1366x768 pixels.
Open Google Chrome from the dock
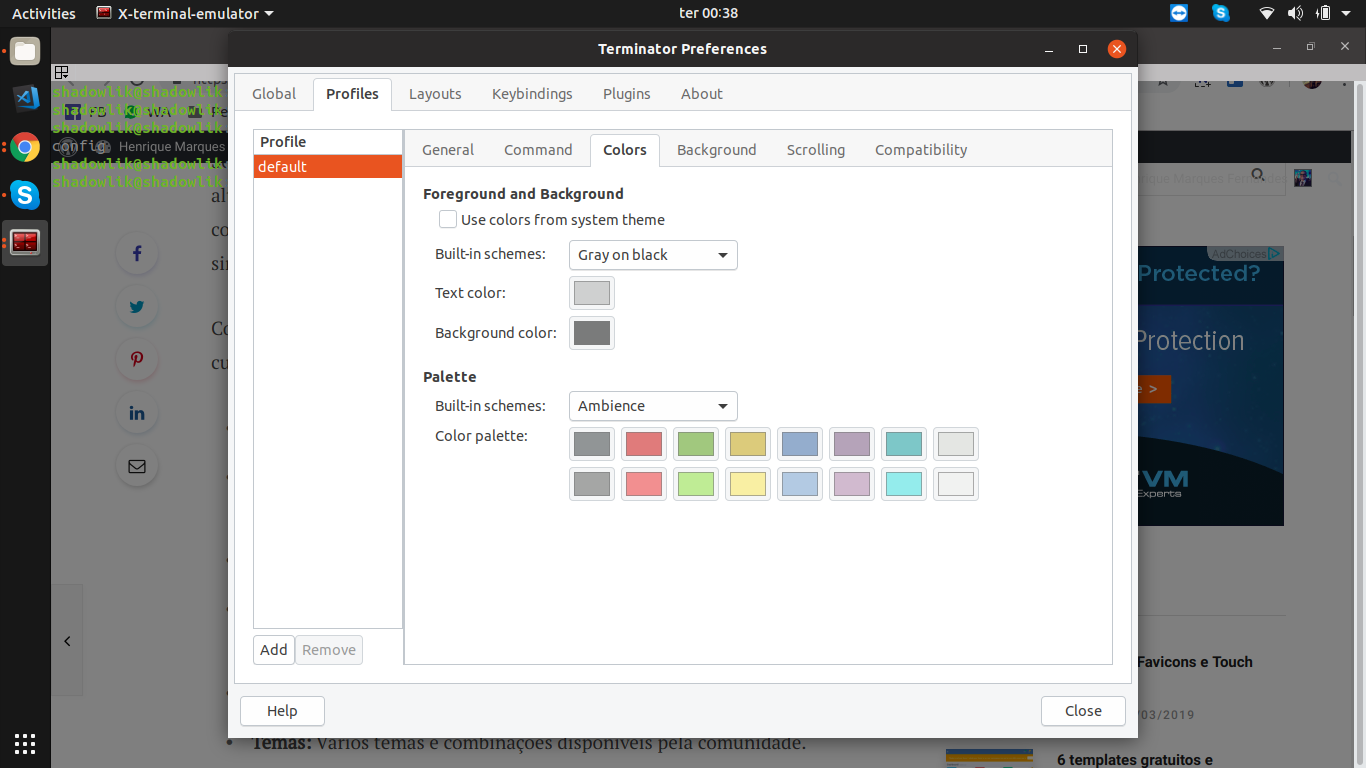click(x=25, y=147)
